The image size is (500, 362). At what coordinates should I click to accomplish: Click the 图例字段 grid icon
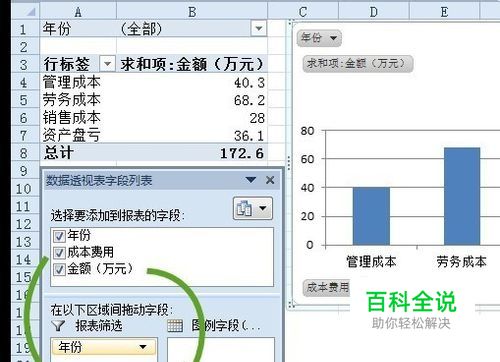pyautogui.click(x=175, y=326)
